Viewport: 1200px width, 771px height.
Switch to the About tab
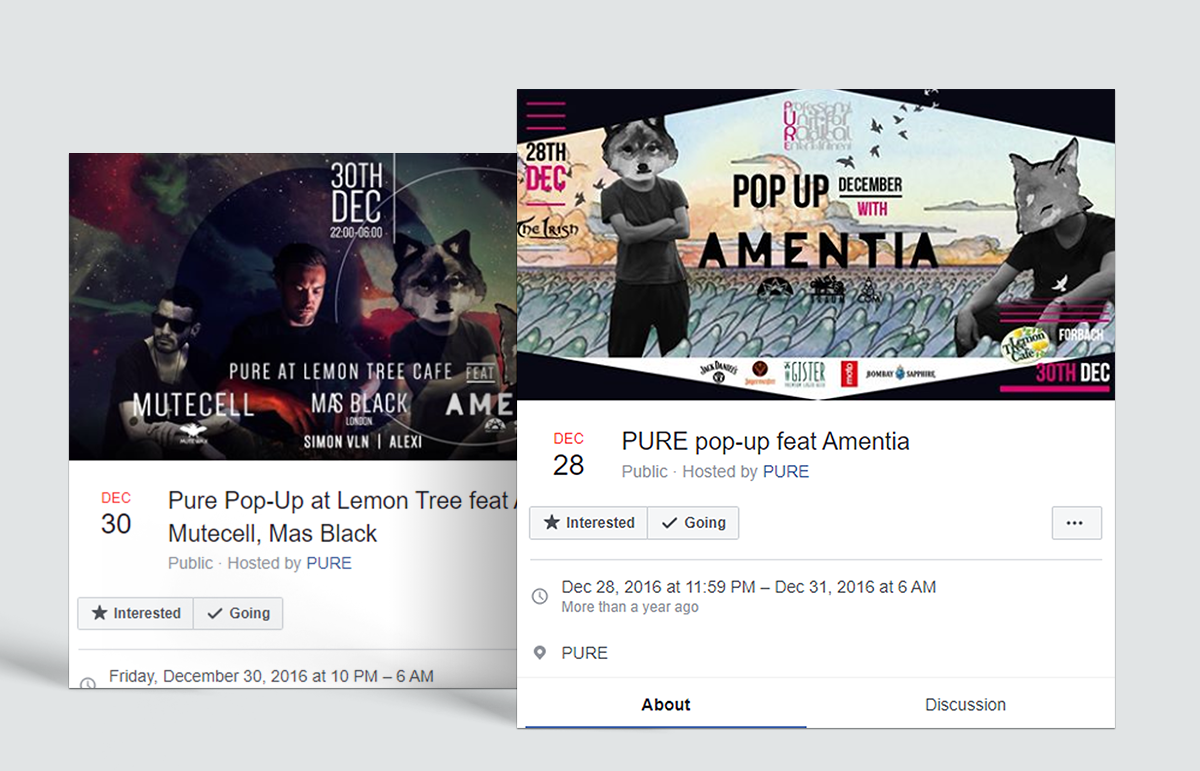click(666, 704)
